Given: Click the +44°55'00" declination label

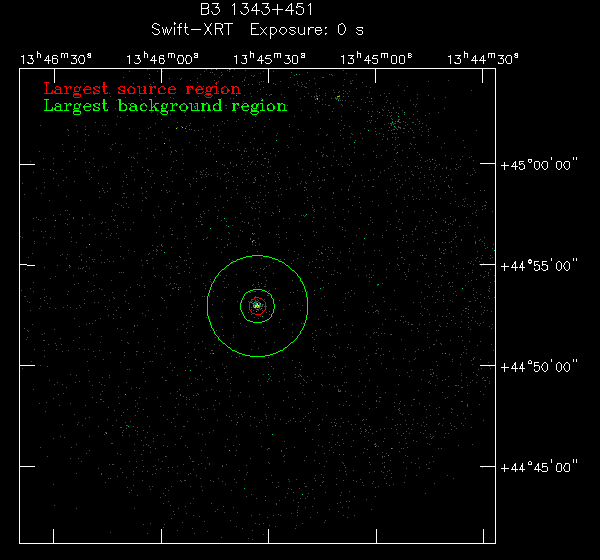Looking at the screenshot, I should tap(539, 266).
